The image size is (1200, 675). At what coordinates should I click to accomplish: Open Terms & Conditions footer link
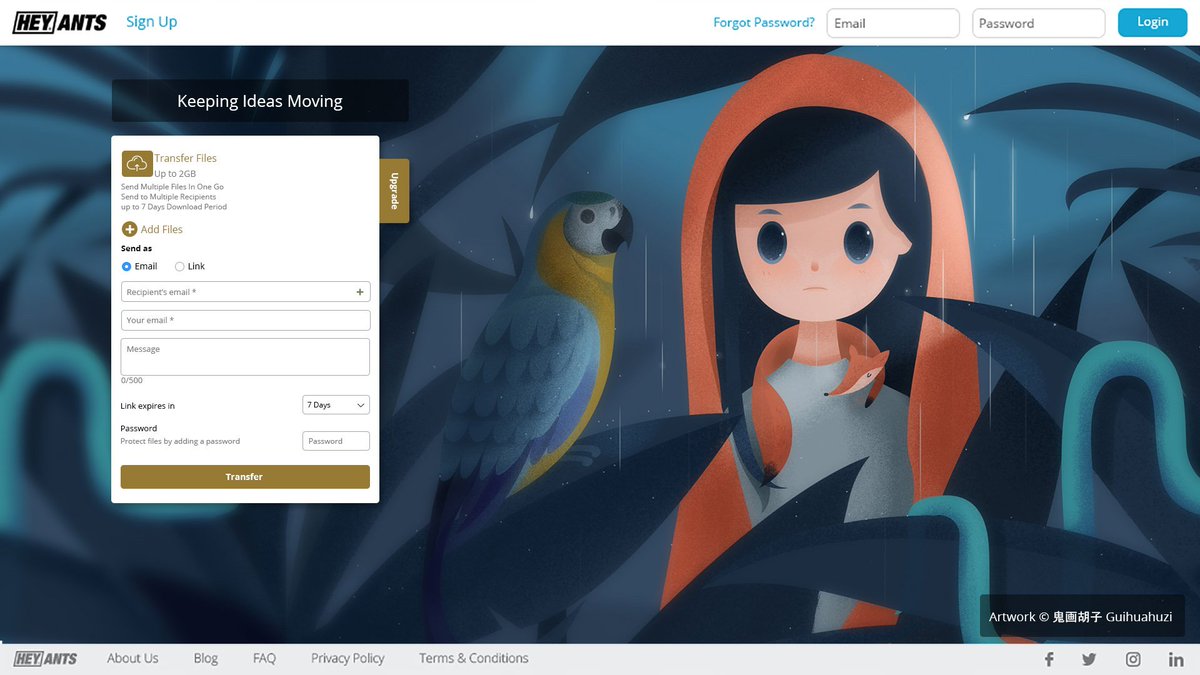click(x=474, y=658)
